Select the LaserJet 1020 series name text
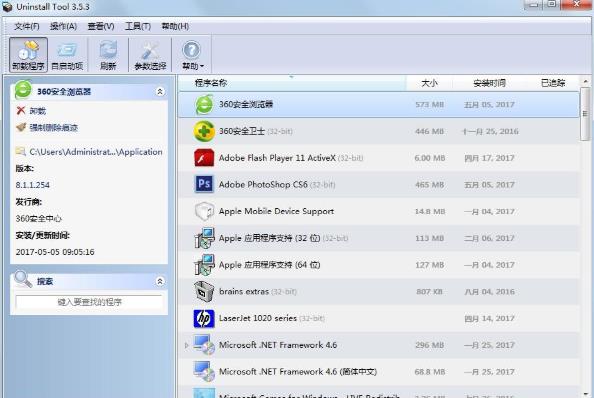Viewport: 594px width, 398px height. 258,318
